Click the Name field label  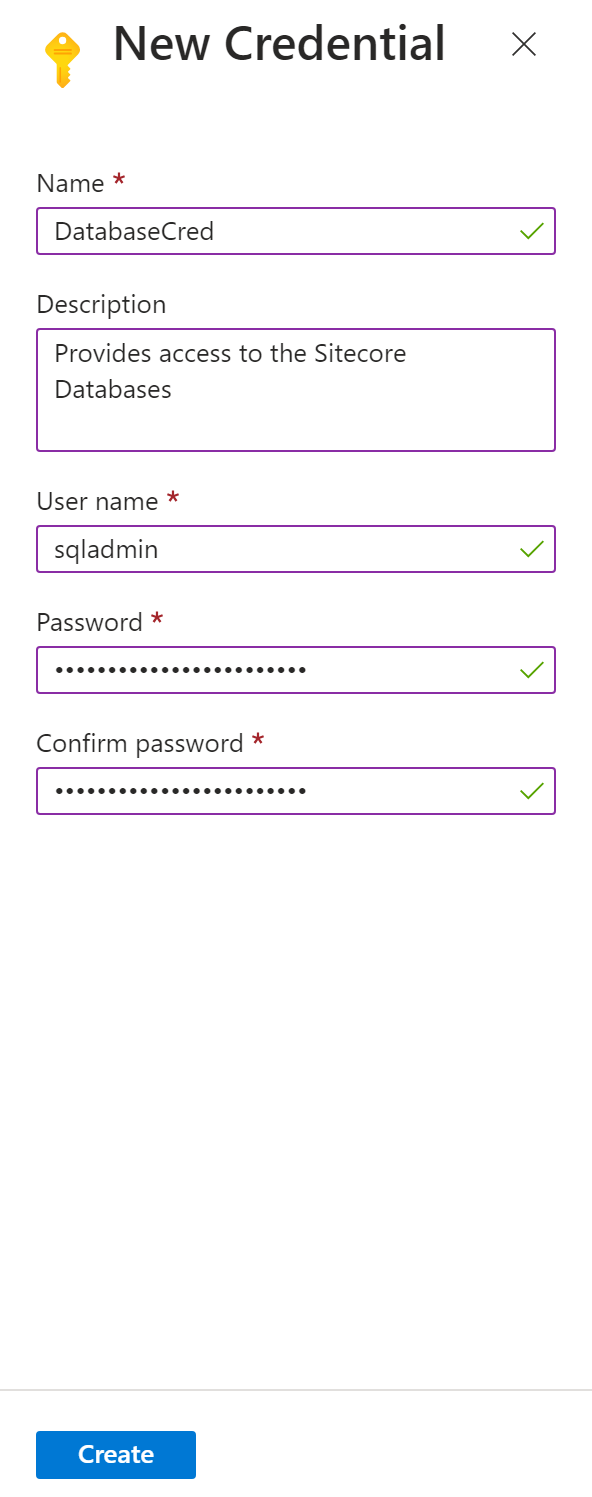pyautogui.click(x=70, y=183)
